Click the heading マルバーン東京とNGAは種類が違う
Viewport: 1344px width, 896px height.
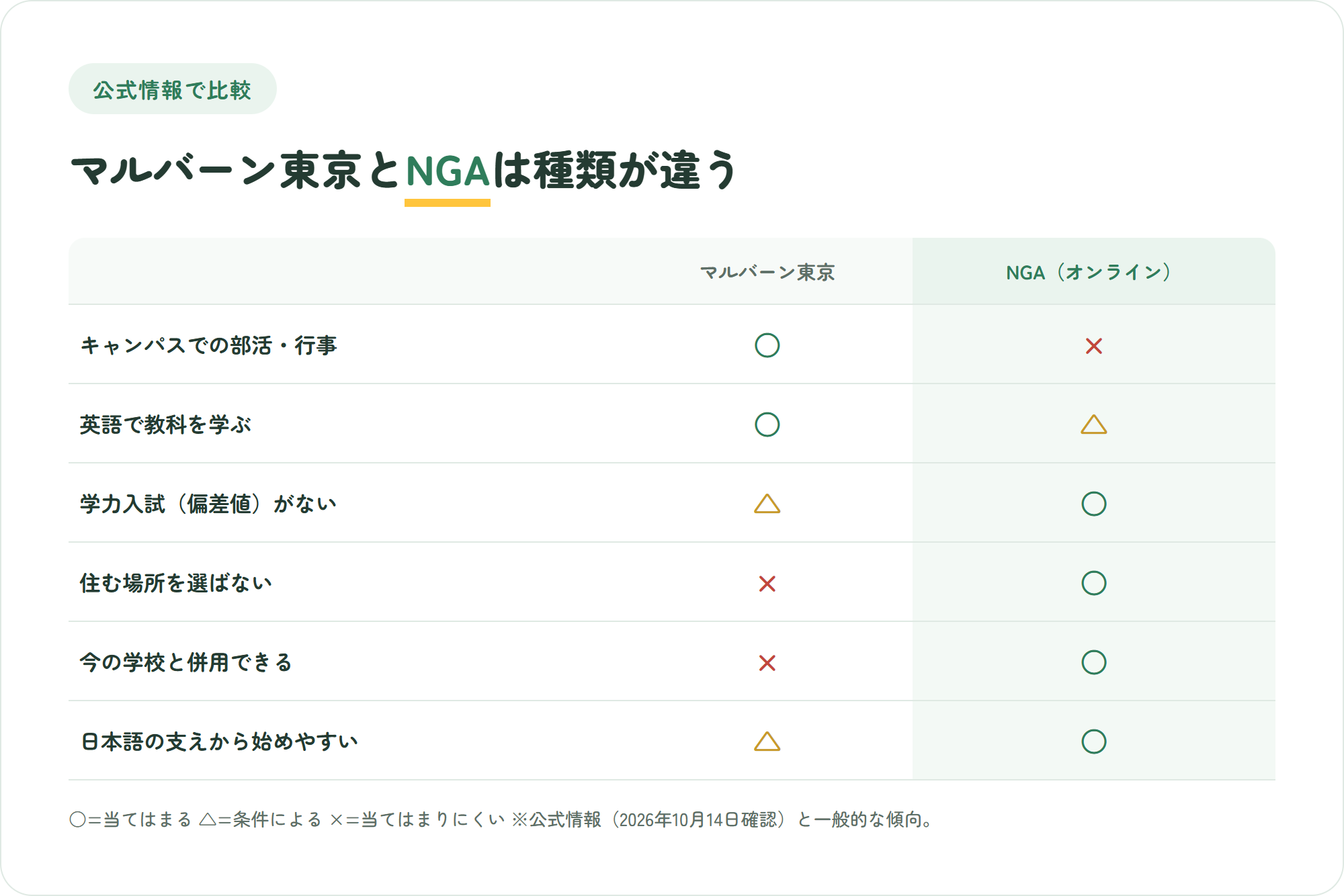404,170
